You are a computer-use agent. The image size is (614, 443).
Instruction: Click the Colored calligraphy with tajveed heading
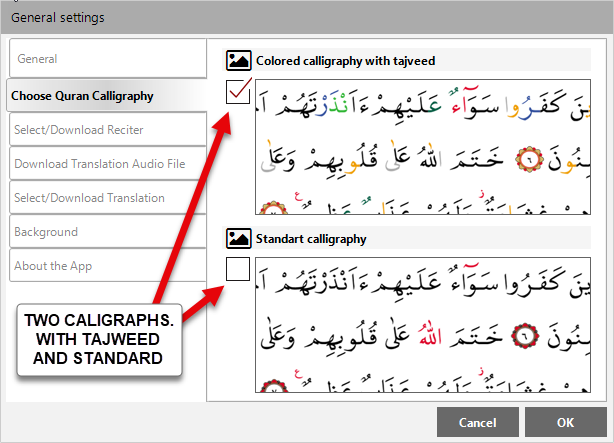[x=345, y=61]
